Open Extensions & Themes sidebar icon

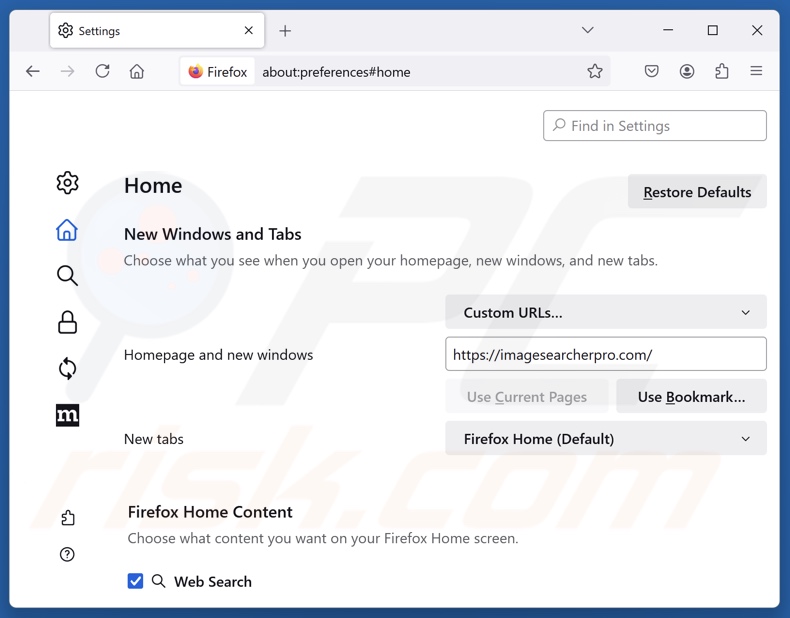point(68,518)
